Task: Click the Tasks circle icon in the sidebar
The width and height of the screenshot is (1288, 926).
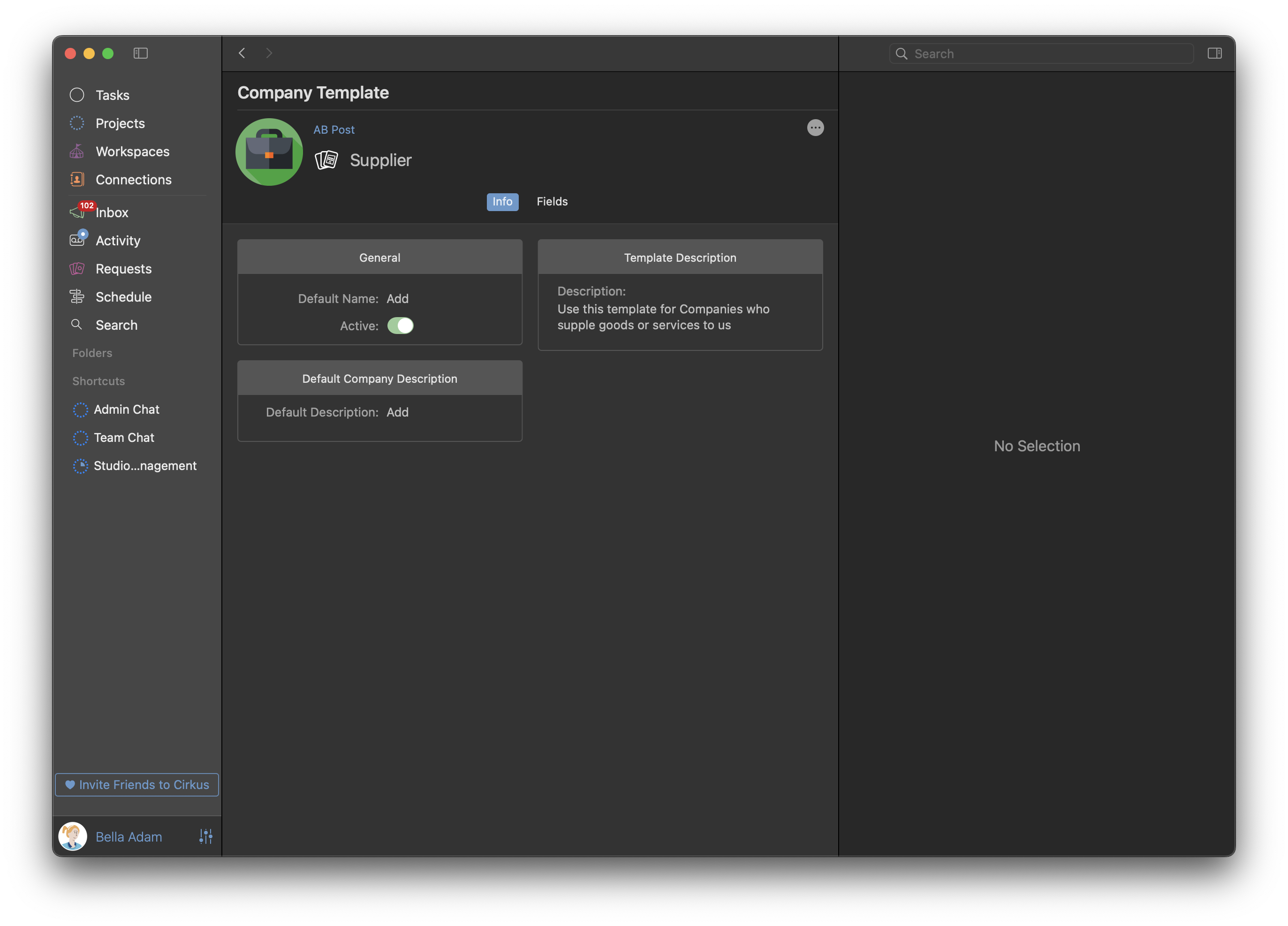Action: pyautogui.click(x=76, y=95)
